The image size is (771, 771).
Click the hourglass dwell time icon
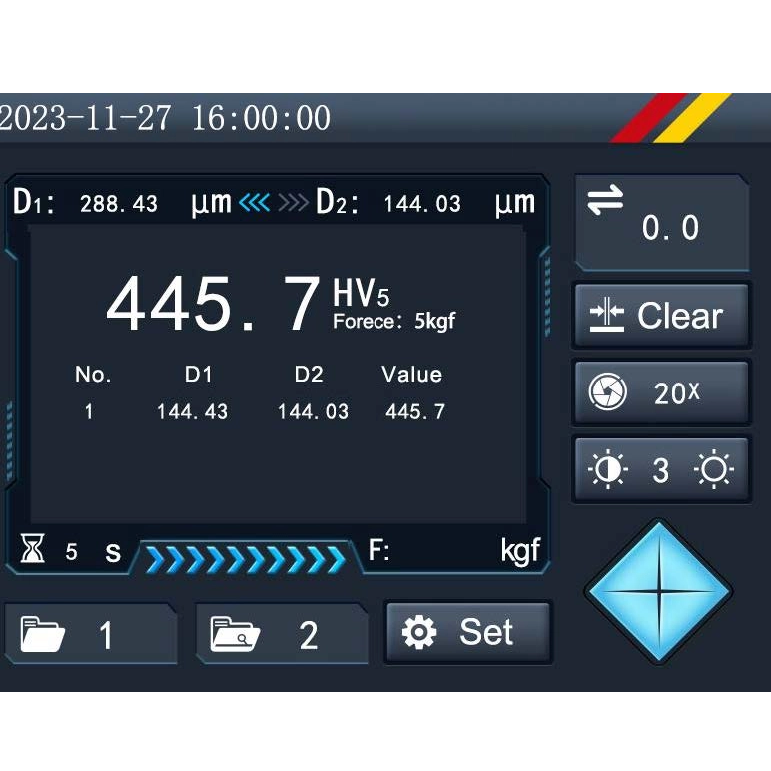(33, 549)
